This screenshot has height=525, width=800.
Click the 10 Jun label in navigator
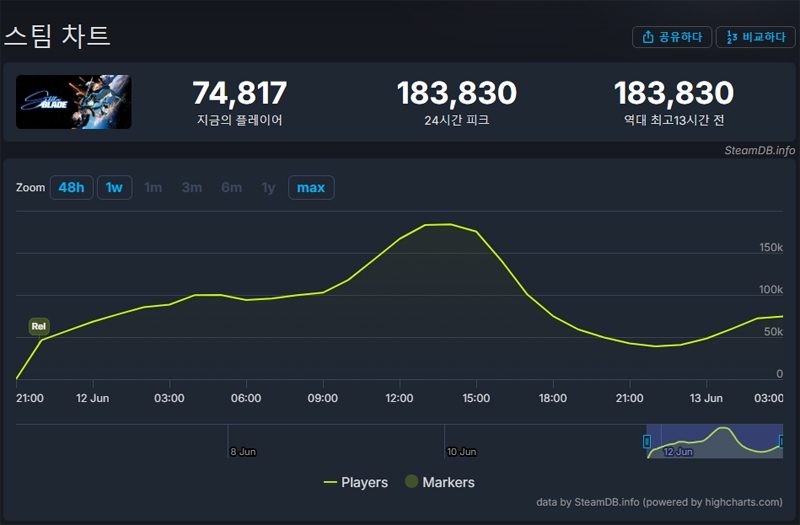pos(462,452)
